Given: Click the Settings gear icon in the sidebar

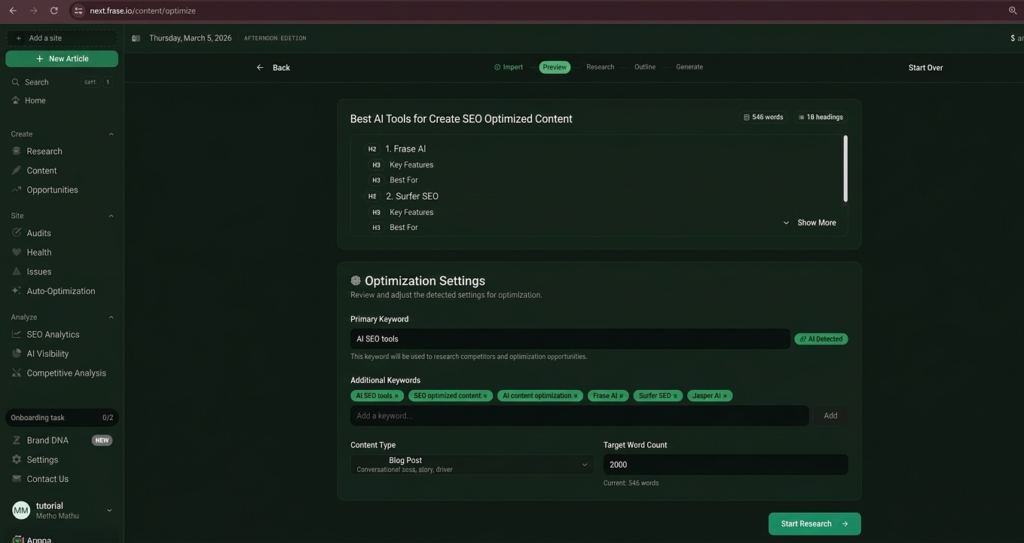Looking at the screenshot, I should (x=16, y=459).
